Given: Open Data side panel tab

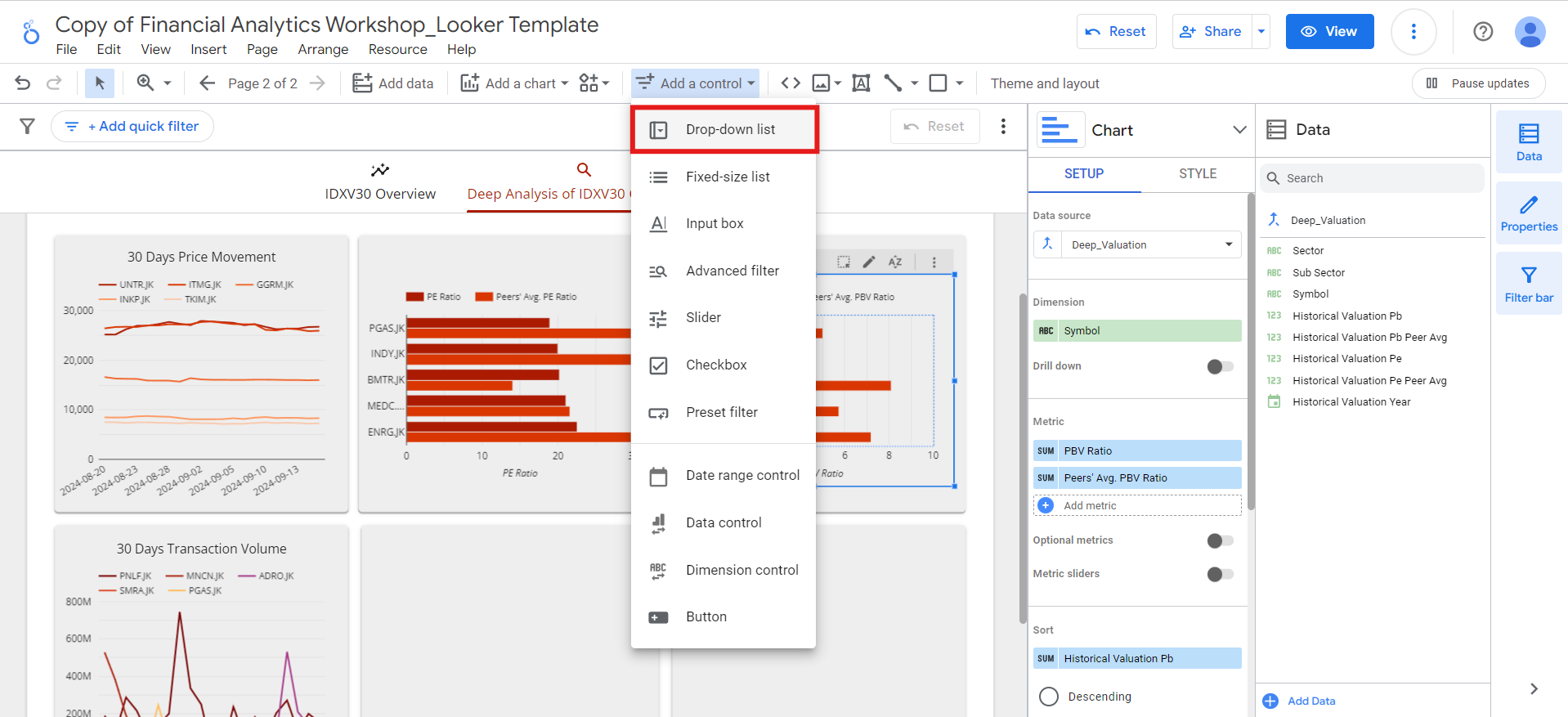Looking at the screenshot, I should [1529, 142].
